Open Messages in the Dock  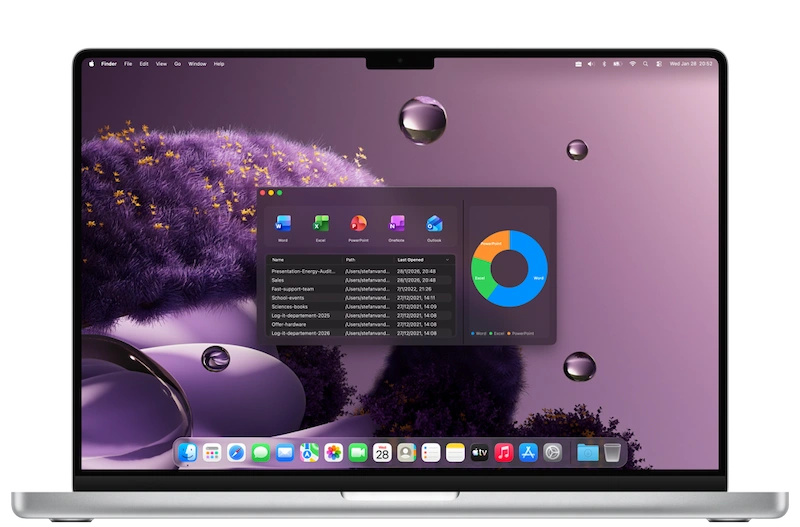(x=261, y=453)
